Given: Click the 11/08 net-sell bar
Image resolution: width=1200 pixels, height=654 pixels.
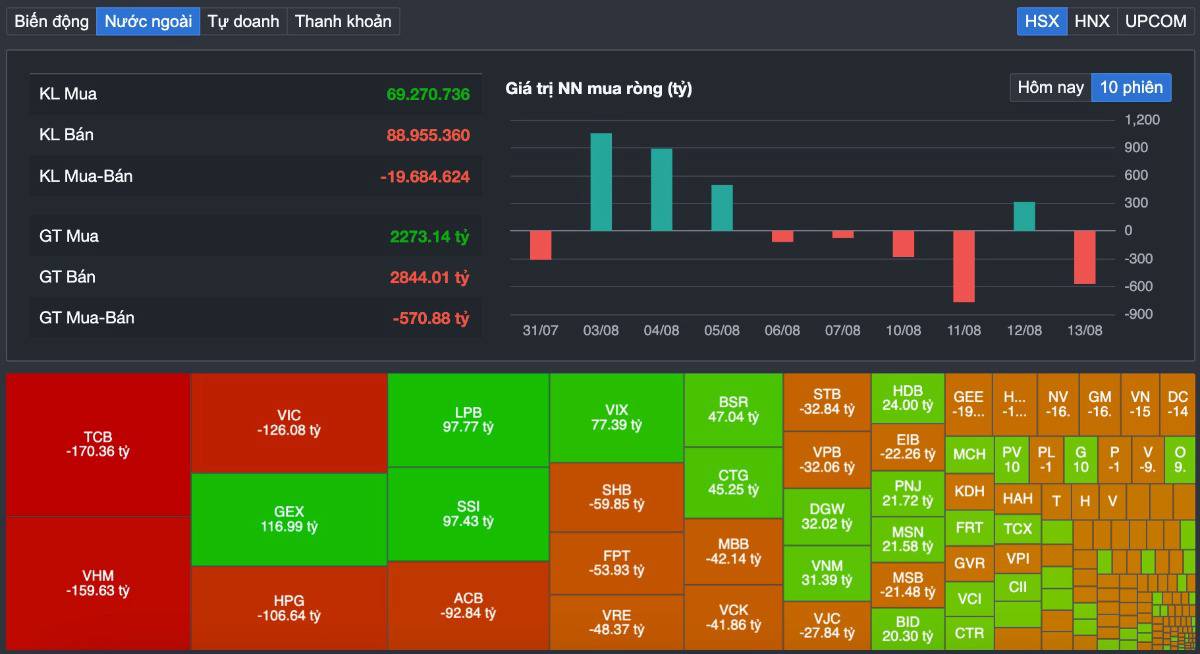Looking at the screenshot, I should click(964, 266).
